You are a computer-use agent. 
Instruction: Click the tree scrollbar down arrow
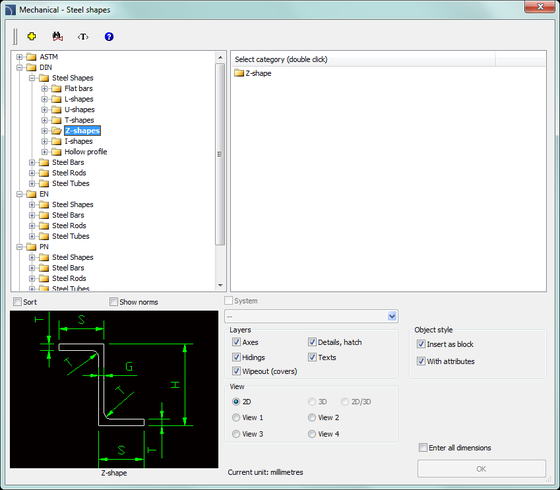click(x=220, y=285)
